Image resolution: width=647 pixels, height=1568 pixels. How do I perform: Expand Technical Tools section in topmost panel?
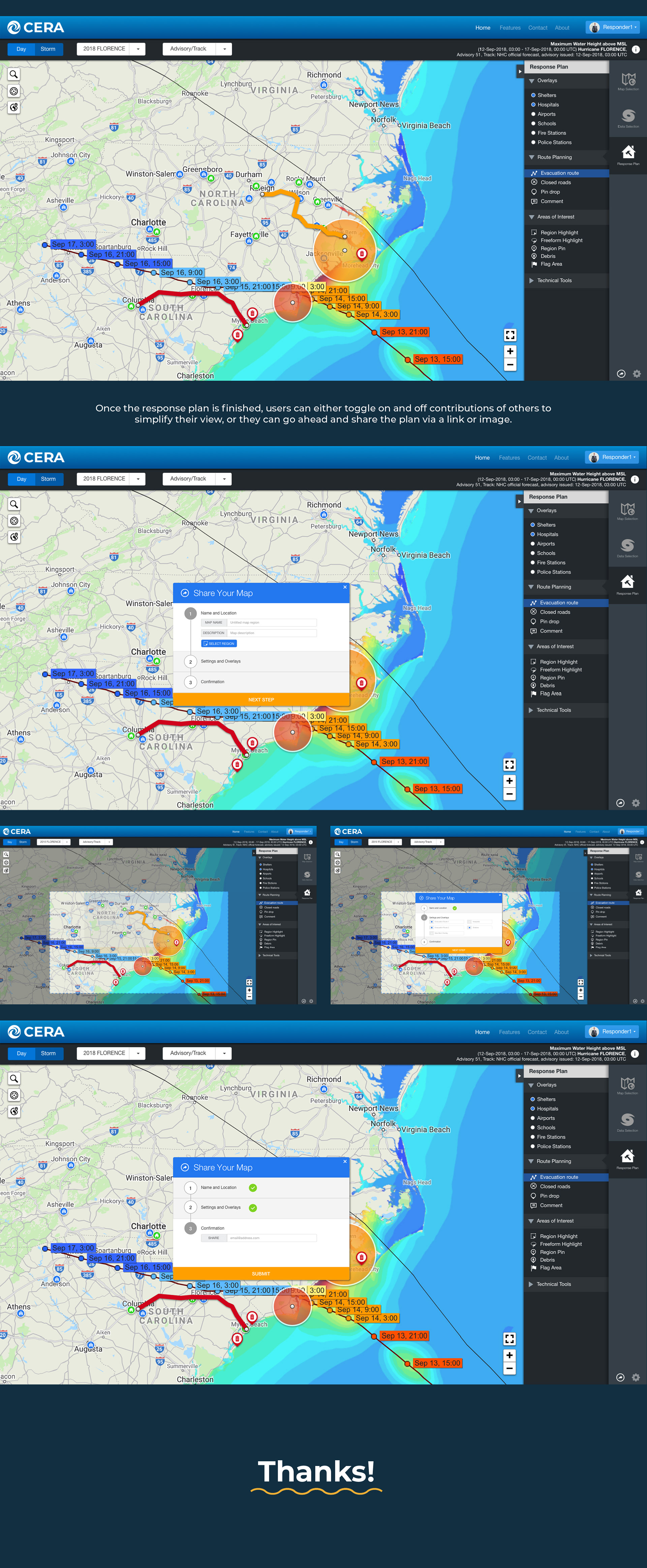(x=554, y=281)
